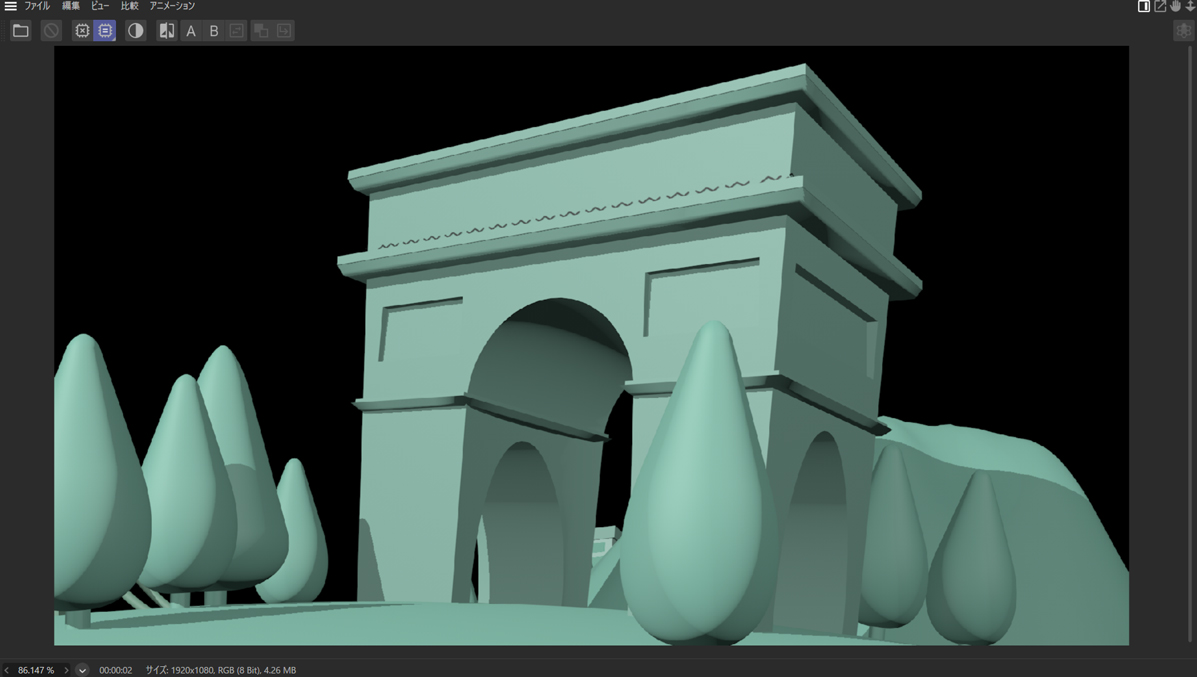Click the half-filled circle icon
Viewport: 1197px width, 677px height.
136,31
